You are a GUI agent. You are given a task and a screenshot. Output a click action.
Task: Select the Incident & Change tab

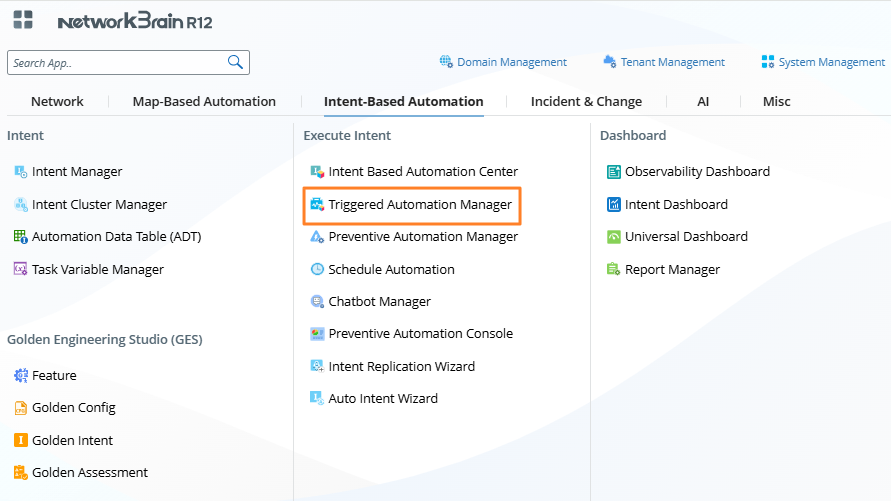(586, 102)
